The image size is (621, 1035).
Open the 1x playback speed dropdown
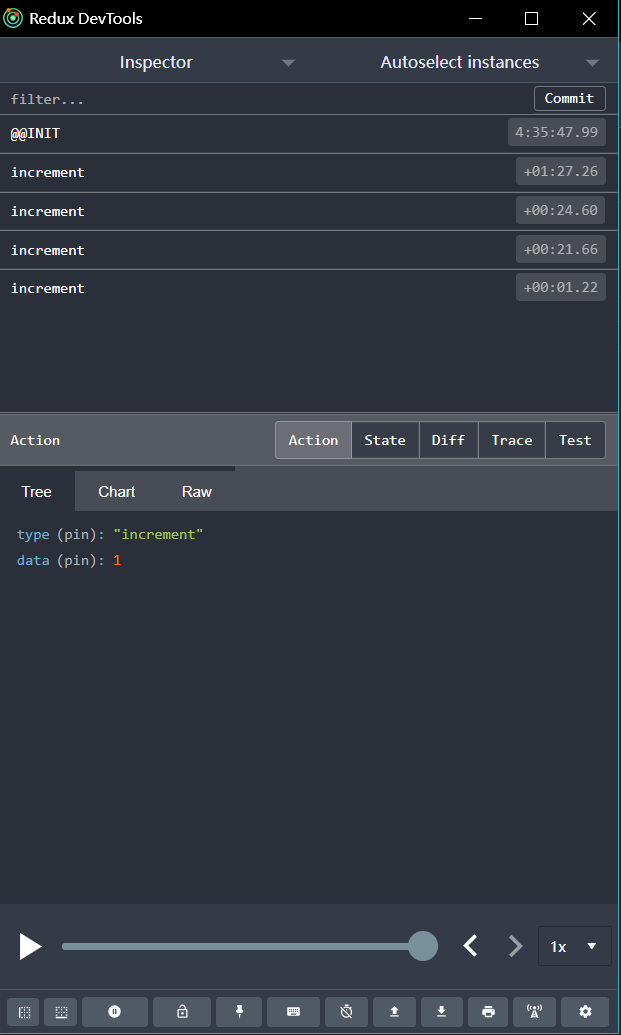coord(574,947)
